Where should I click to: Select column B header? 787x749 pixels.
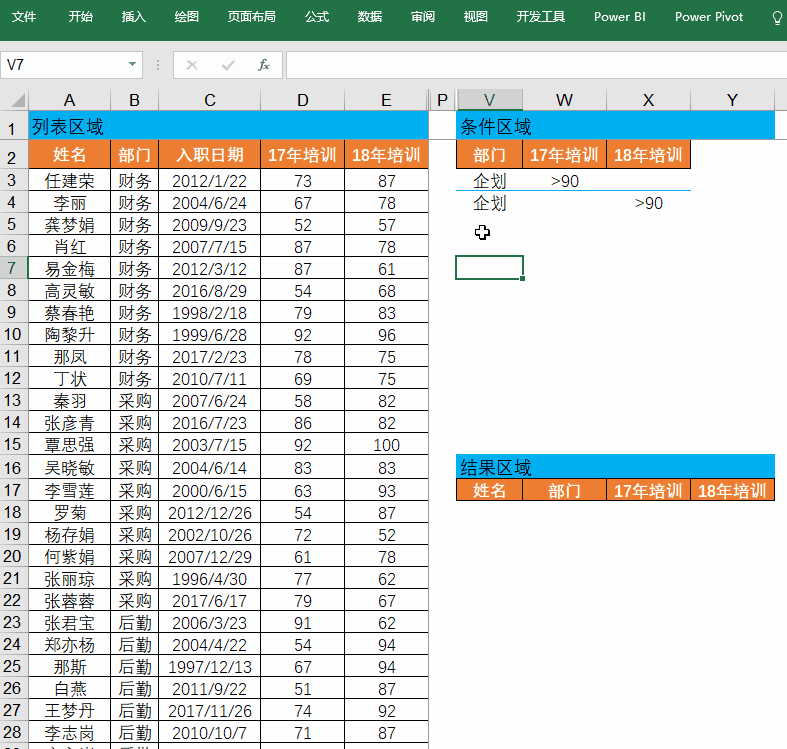[x=135, y=100]
